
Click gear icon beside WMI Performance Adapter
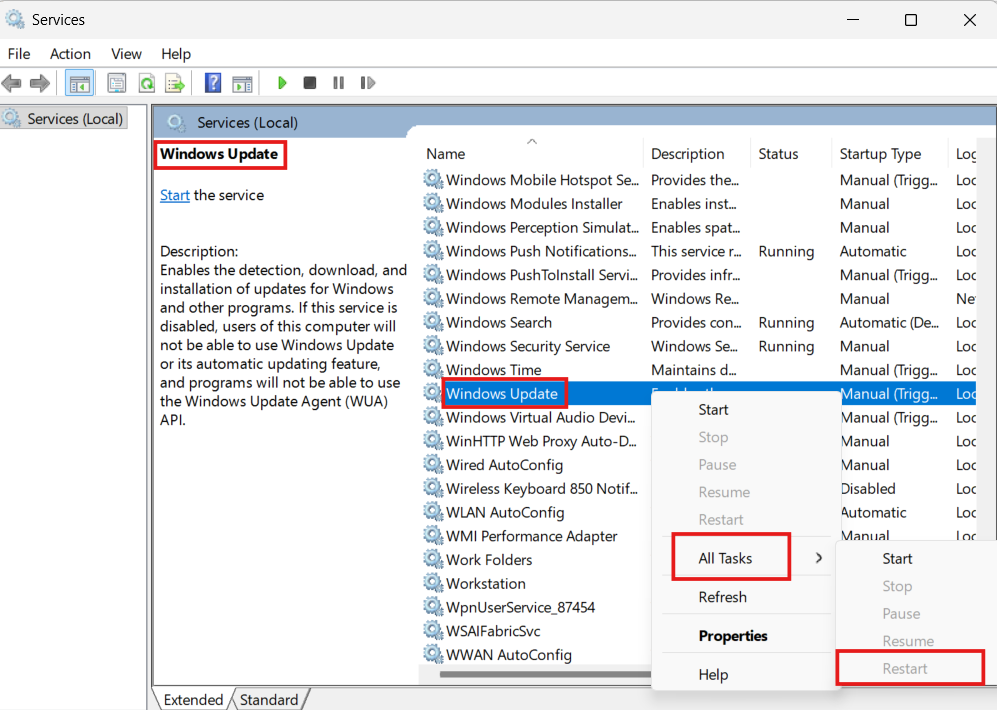click(433, 536)
